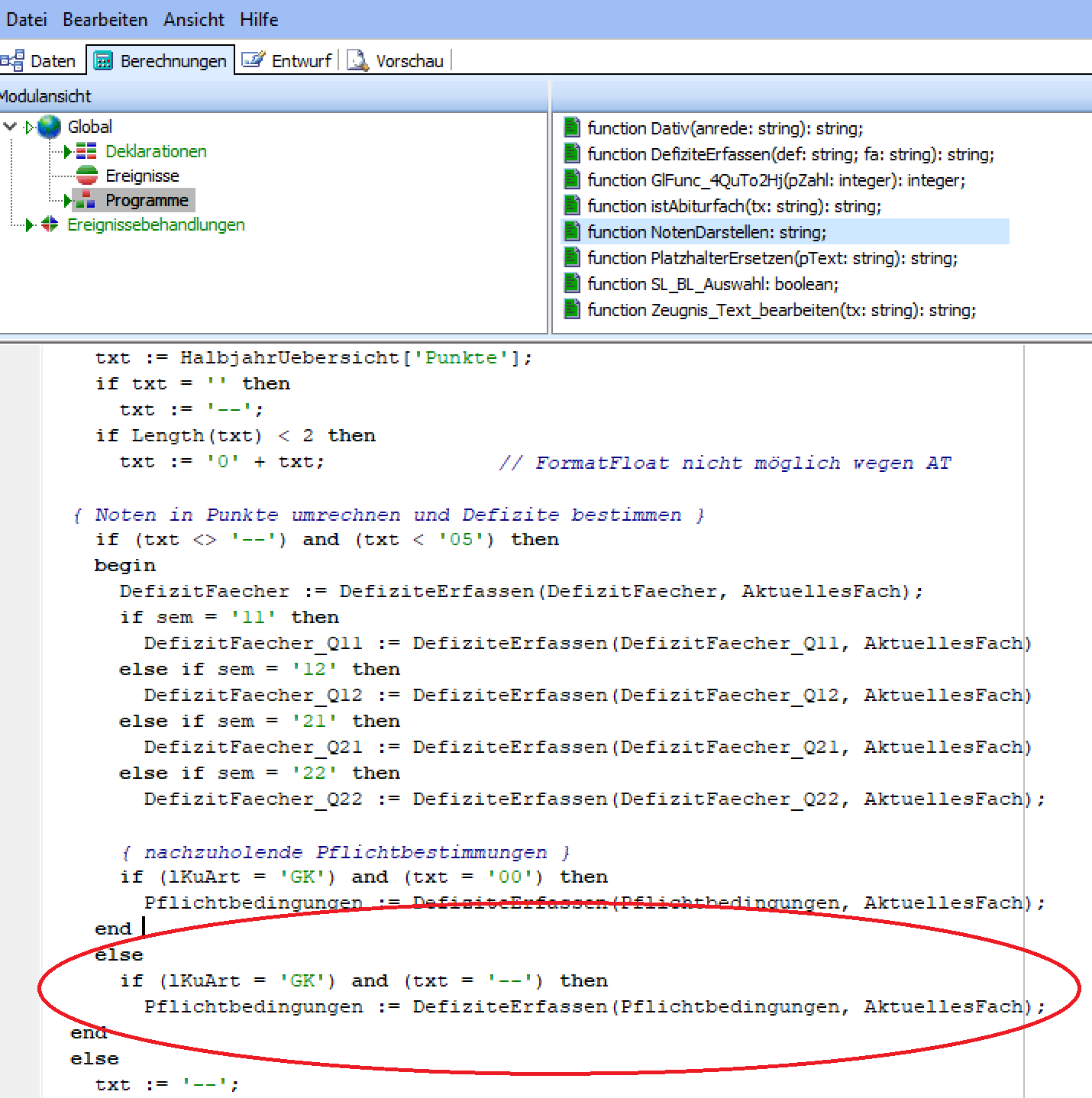Click the Deklarationen grid icon
The image size is (1092, 1098).
[86, 151]
